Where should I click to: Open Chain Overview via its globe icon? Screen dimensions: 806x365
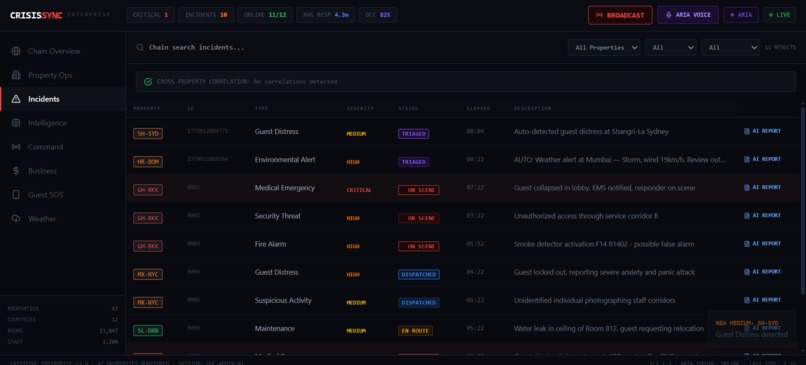coord(16,51)
